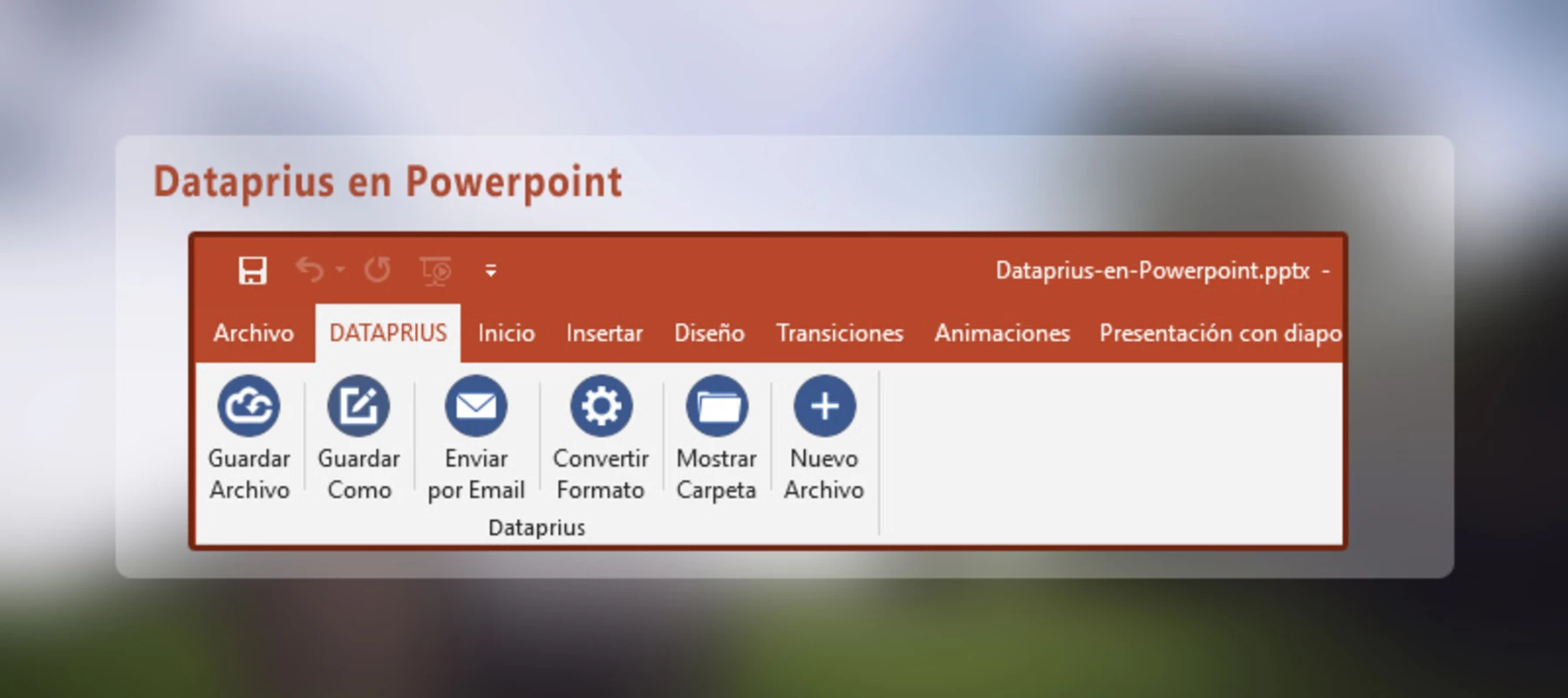Open Customize Quick Access Toolbar dropdown
The height and width of the screenshot is (698, 1568).
coord(491,270)
